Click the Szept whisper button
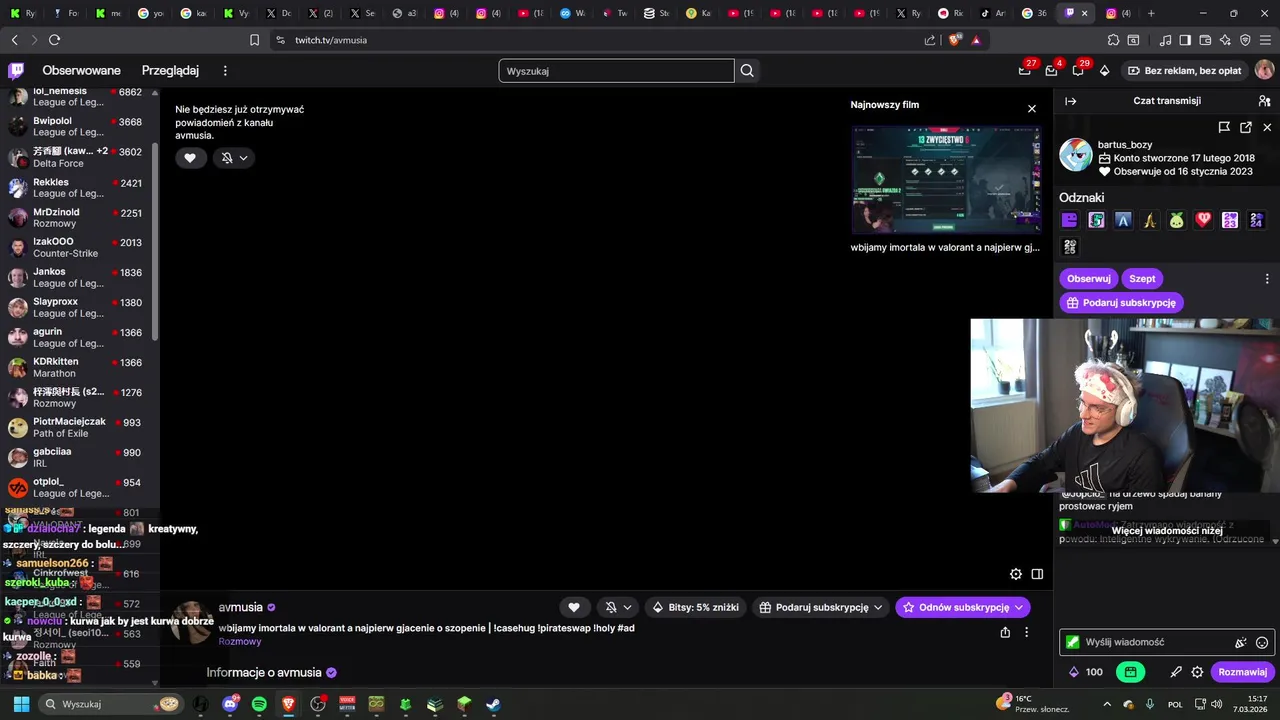This screenshot has width=1280, height=720. [x=1142, y=278]
